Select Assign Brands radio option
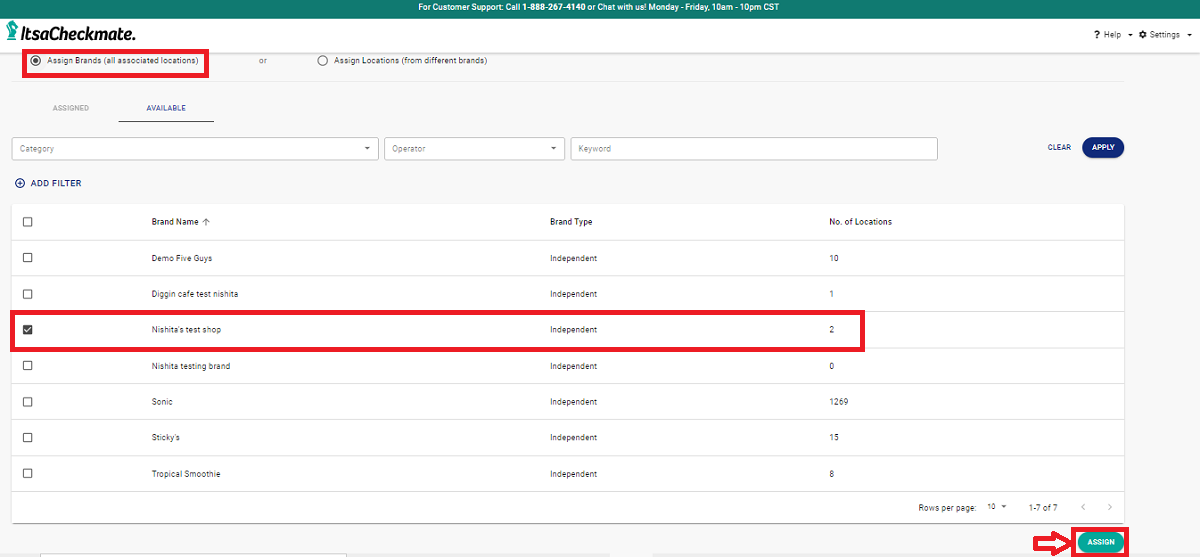1200x557 pixels. [36, 61]
